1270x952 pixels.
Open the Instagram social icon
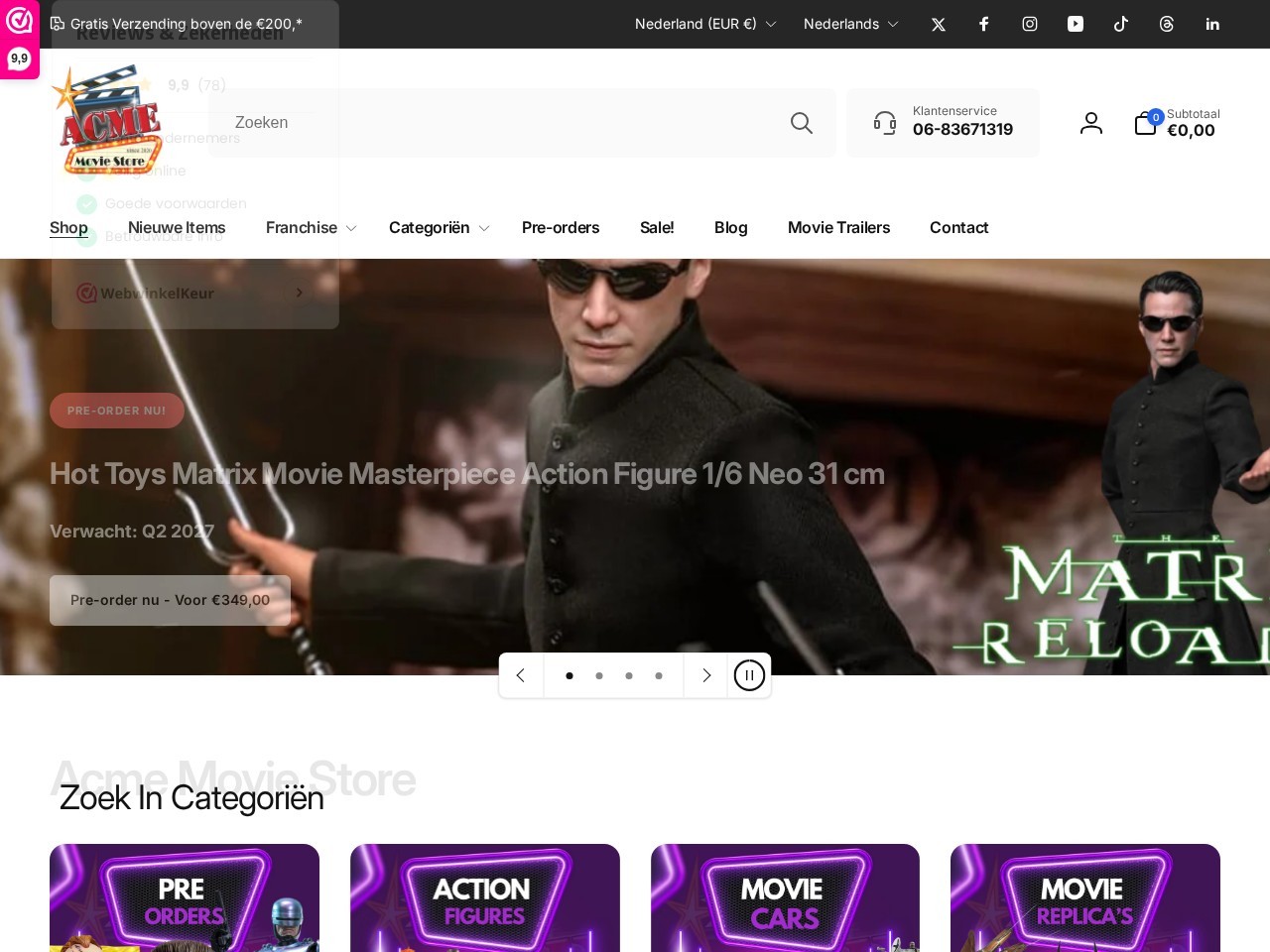coord(1030,24)
